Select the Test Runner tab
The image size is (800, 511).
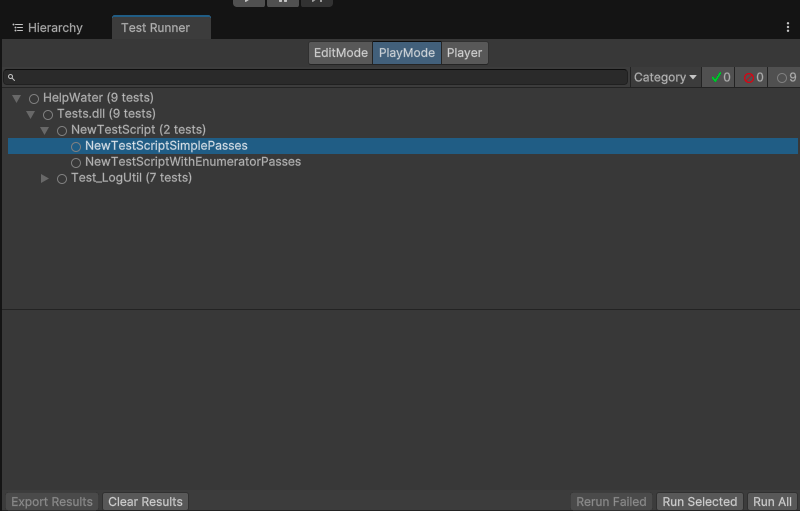[161, 28]
